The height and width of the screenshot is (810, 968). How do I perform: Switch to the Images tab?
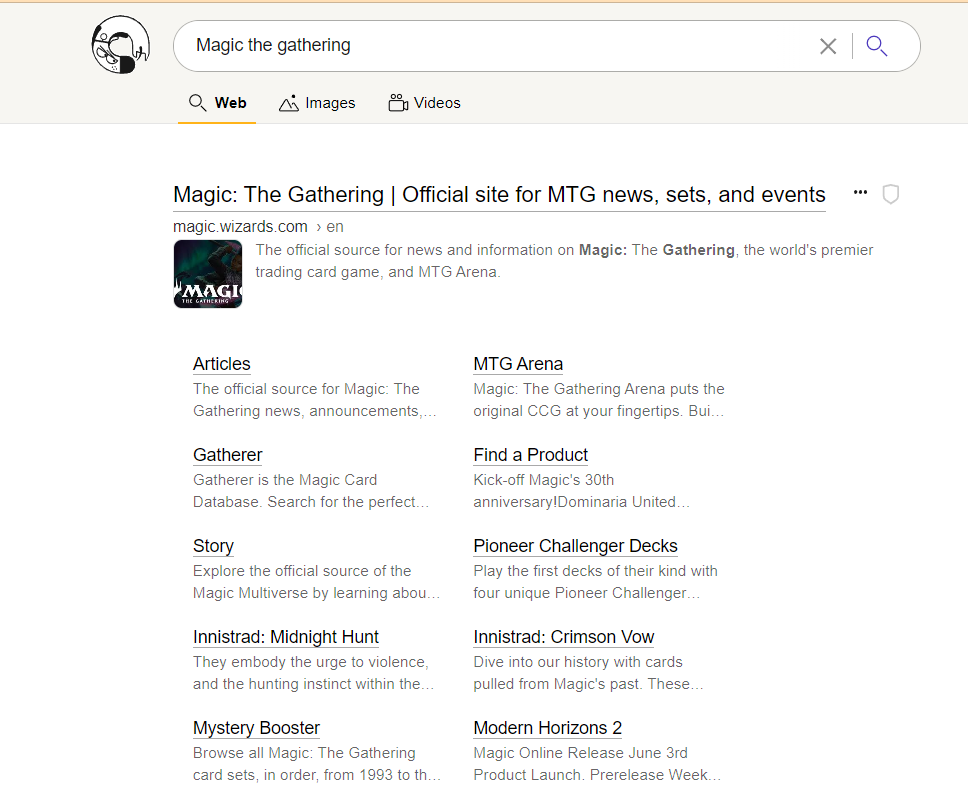tap(318, 103)
